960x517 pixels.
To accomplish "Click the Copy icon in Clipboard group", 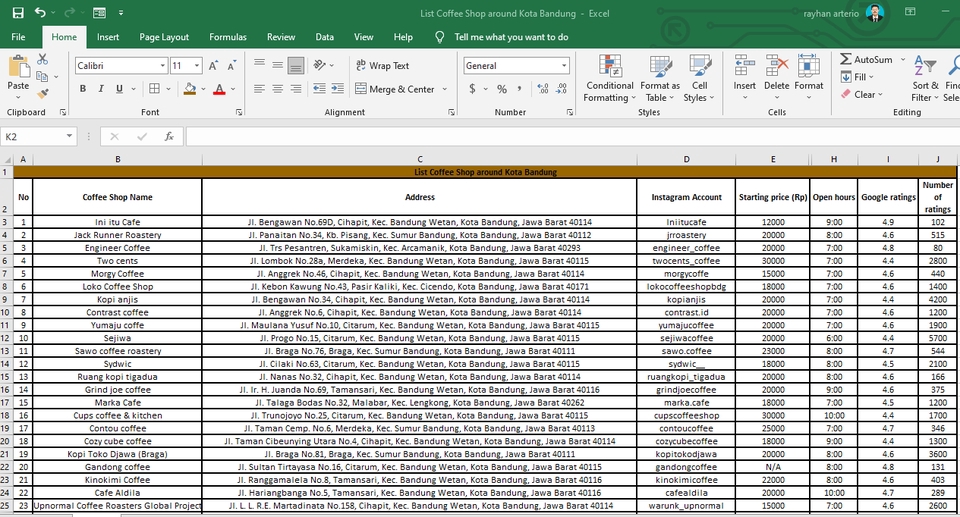I will pyautogui.click(x=42, y=77).
